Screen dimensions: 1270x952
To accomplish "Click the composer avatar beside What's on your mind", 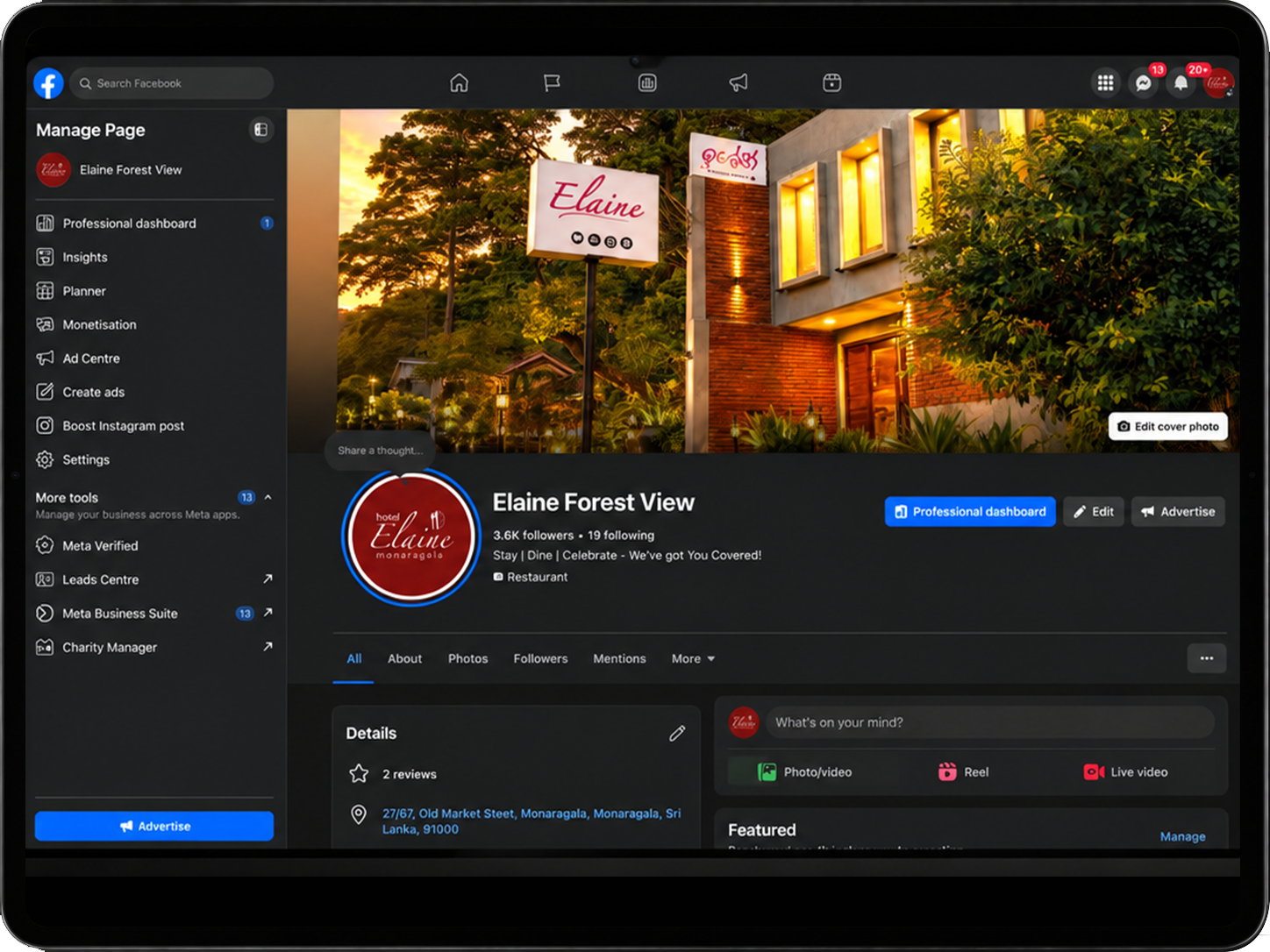I will coord(744,722).
